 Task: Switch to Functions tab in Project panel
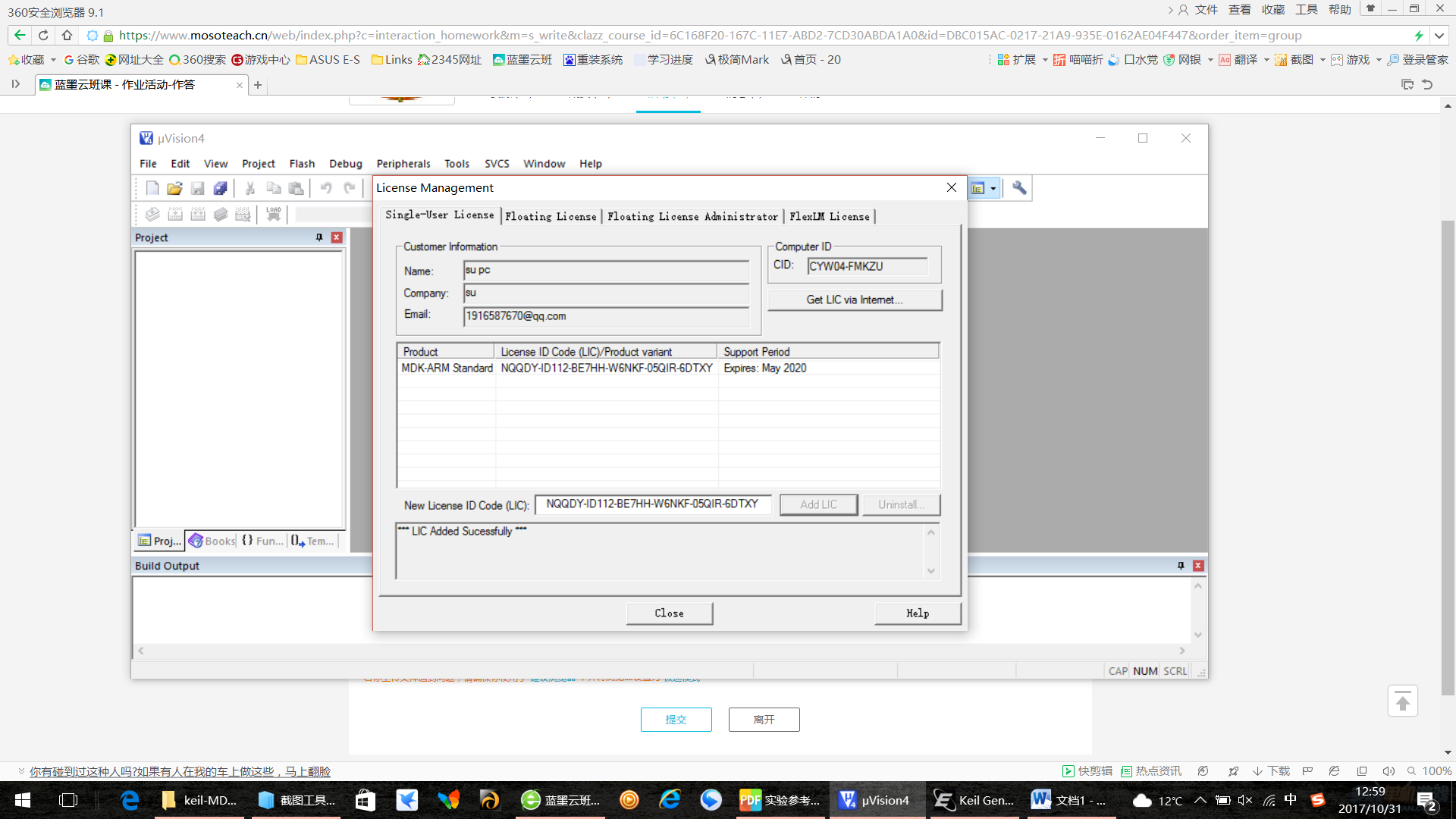point(262,541)
